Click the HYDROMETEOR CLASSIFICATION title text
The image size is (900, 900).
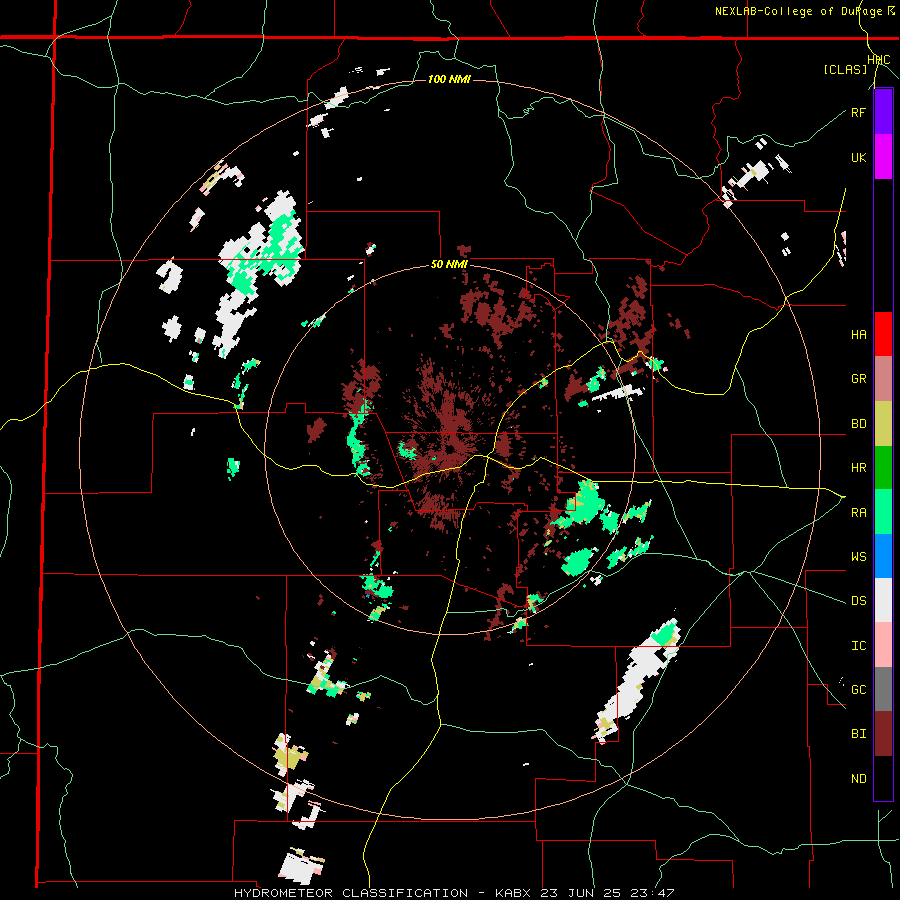pos(351,893)
